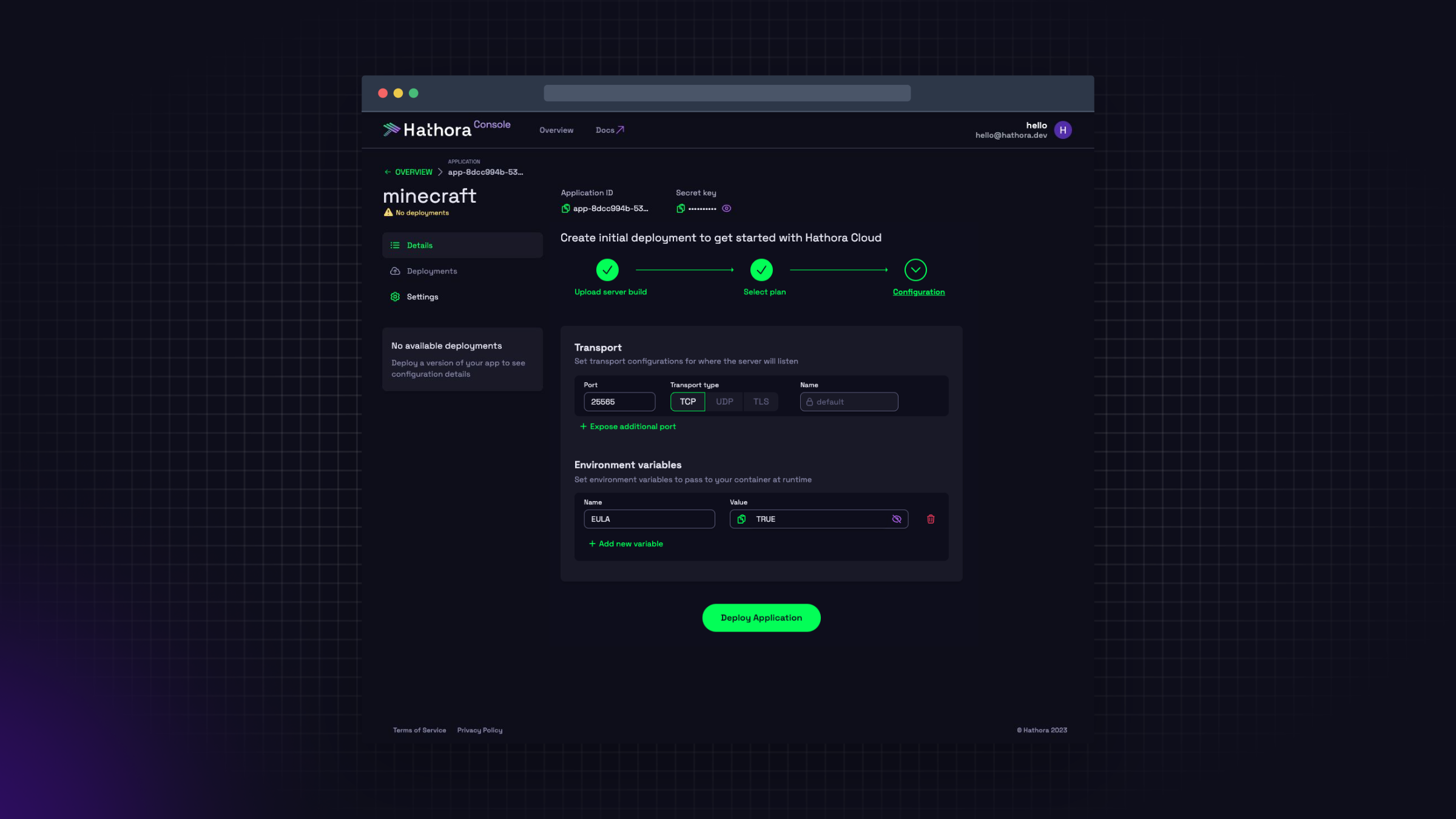The height and width of the screenshot is (819, 1456).
Task: Select the Deployments sidebar tab
Action: 462,271
